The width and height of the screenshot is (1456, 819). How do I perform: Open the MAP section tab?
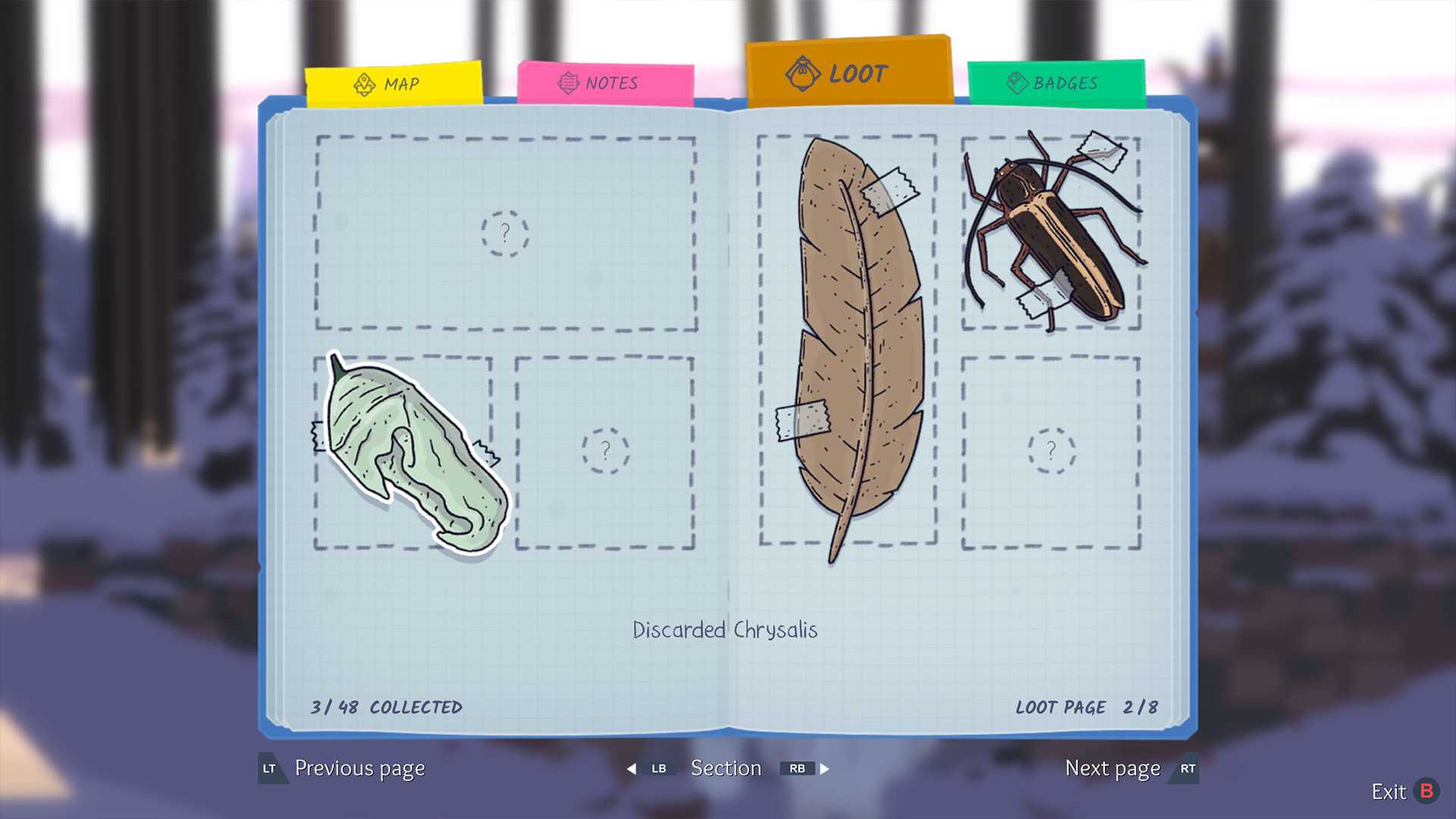pyautogui.click(x=394, y=83)
